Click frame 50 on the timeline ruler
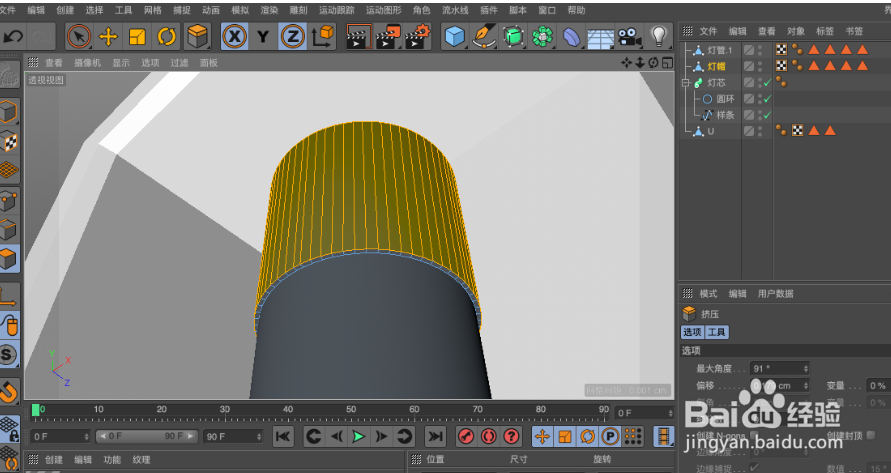This screenshot has width=891, height=473. coord(351,409)
